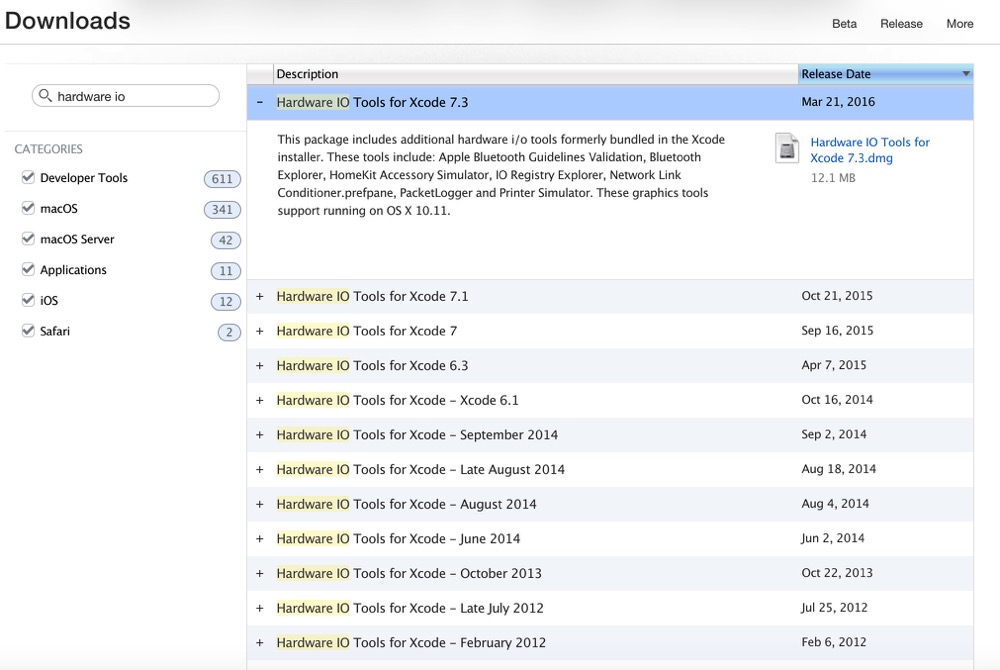Expand Hardware IO Tools for Xcode 6.3
This screenshot has height=670, width=1000.
pos(260,365)
